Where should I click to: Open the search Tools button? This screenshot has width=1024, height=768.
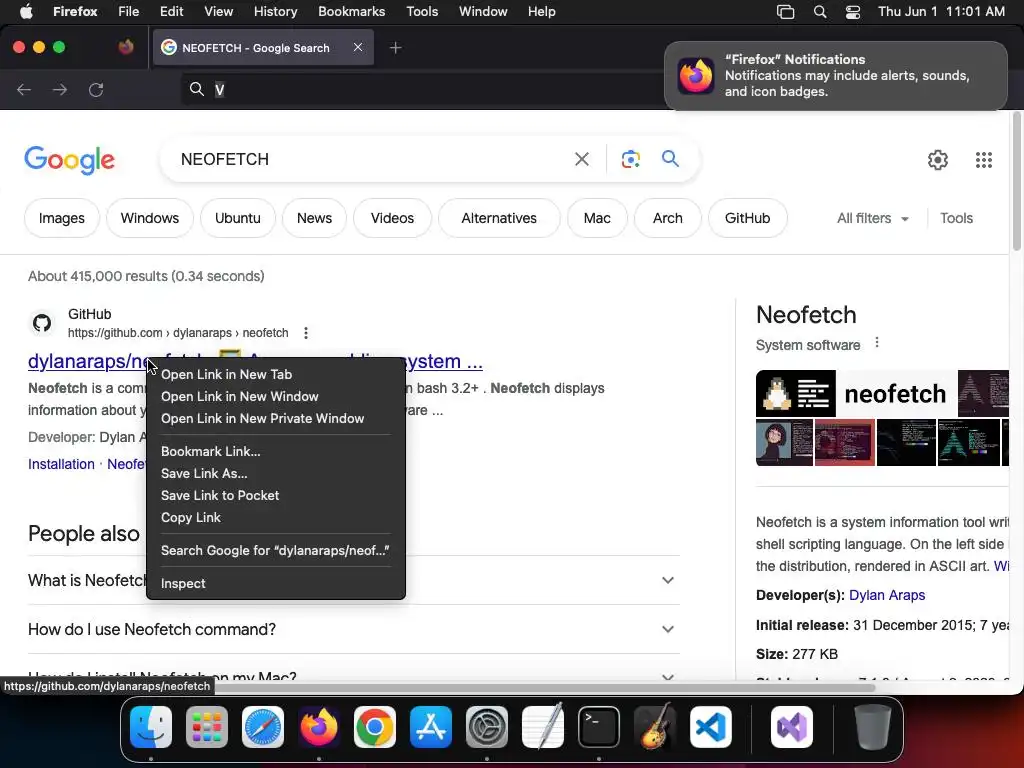(x=956, y=218)
